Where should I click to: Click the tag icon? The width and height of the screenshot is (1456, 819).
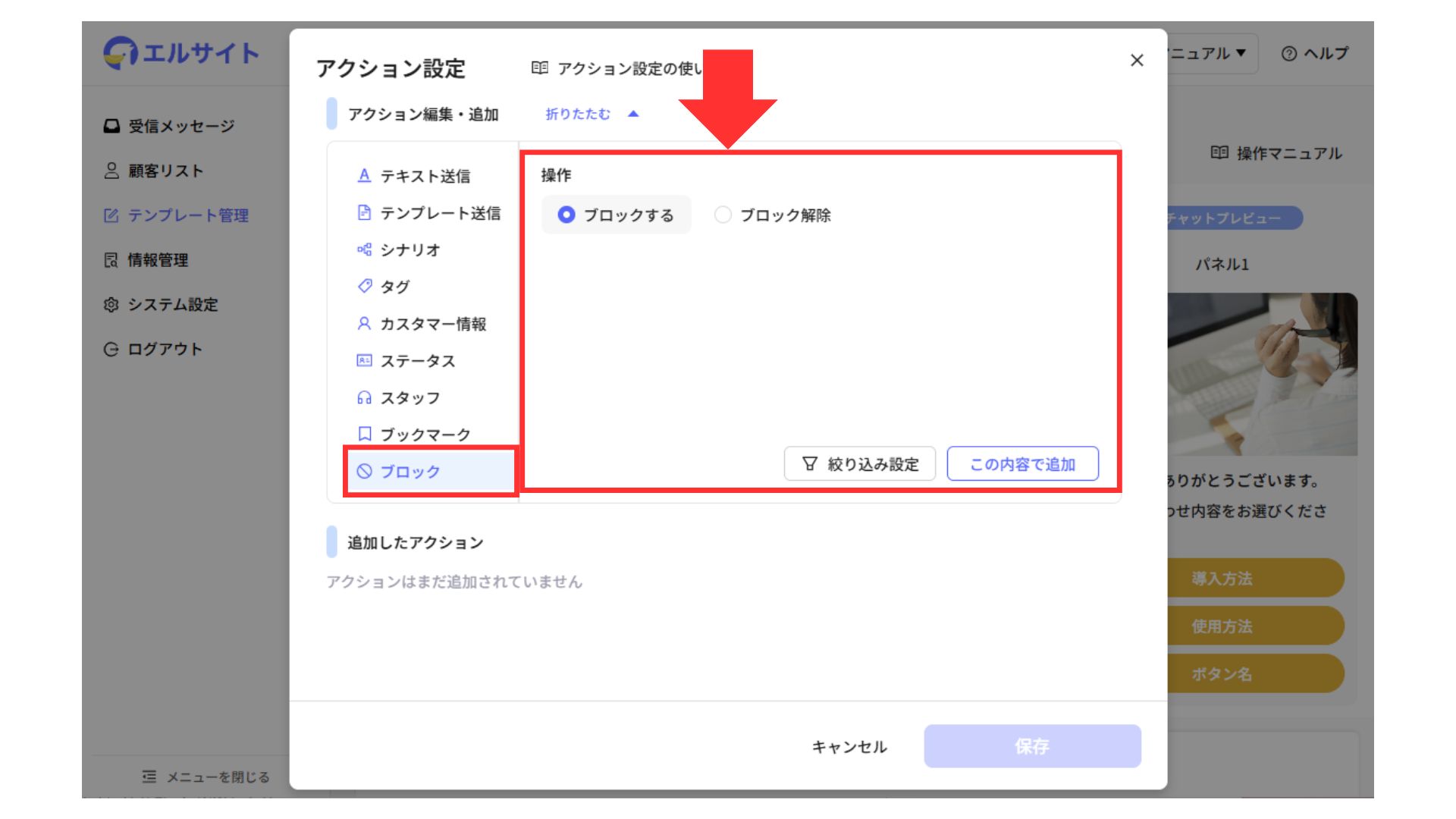click(x=364, y=286)
